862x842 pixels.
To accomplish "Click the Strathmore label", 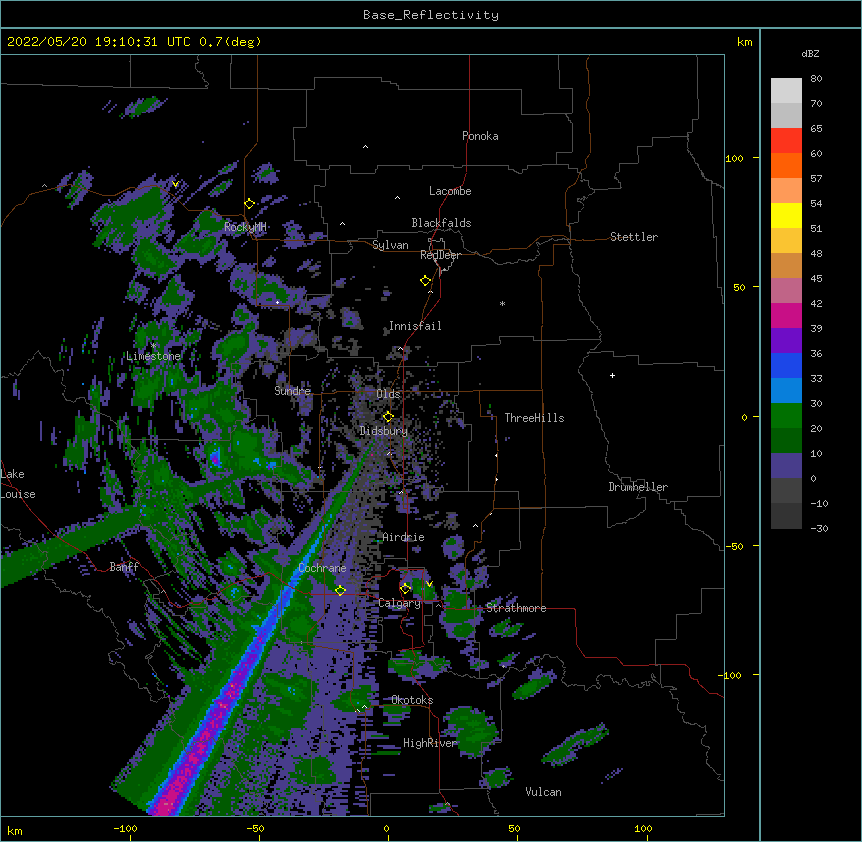I will tap(516, 608).
